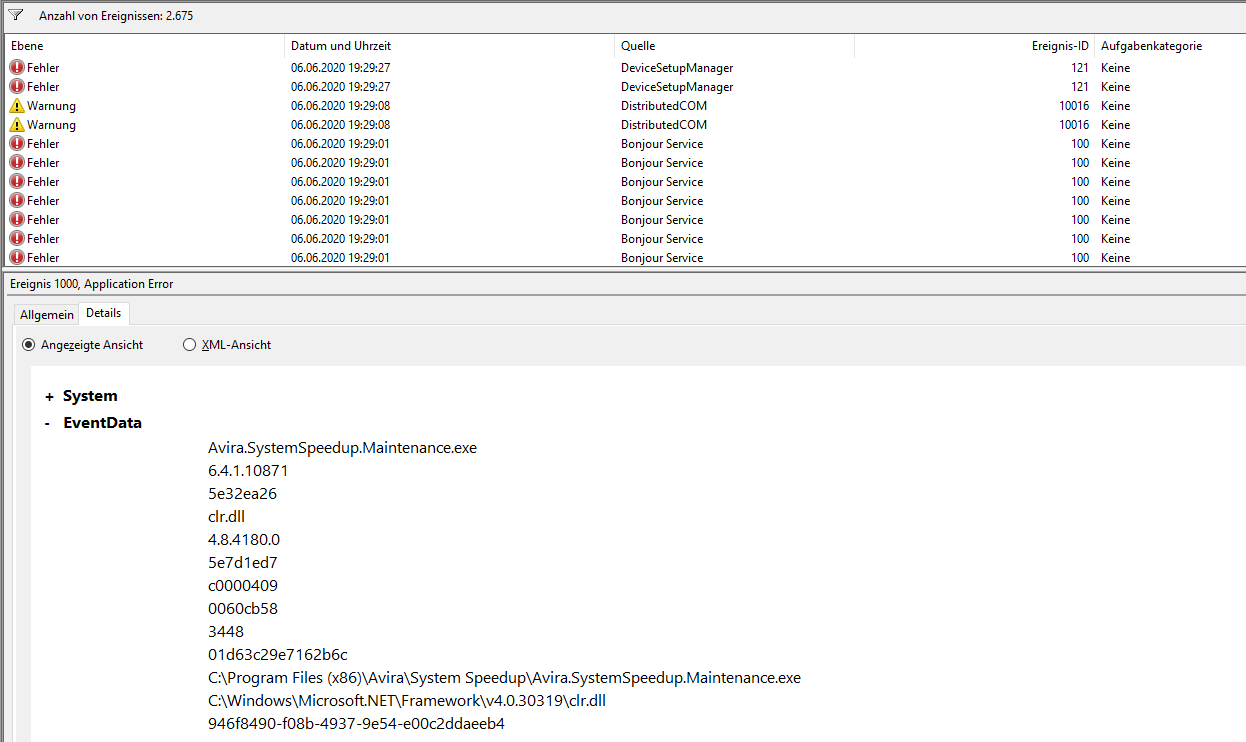Screen dimensions: 1246x742
Task: Click event ID 121 in the first DeviceSetupManager row
Action: (x=1080, y=68)
